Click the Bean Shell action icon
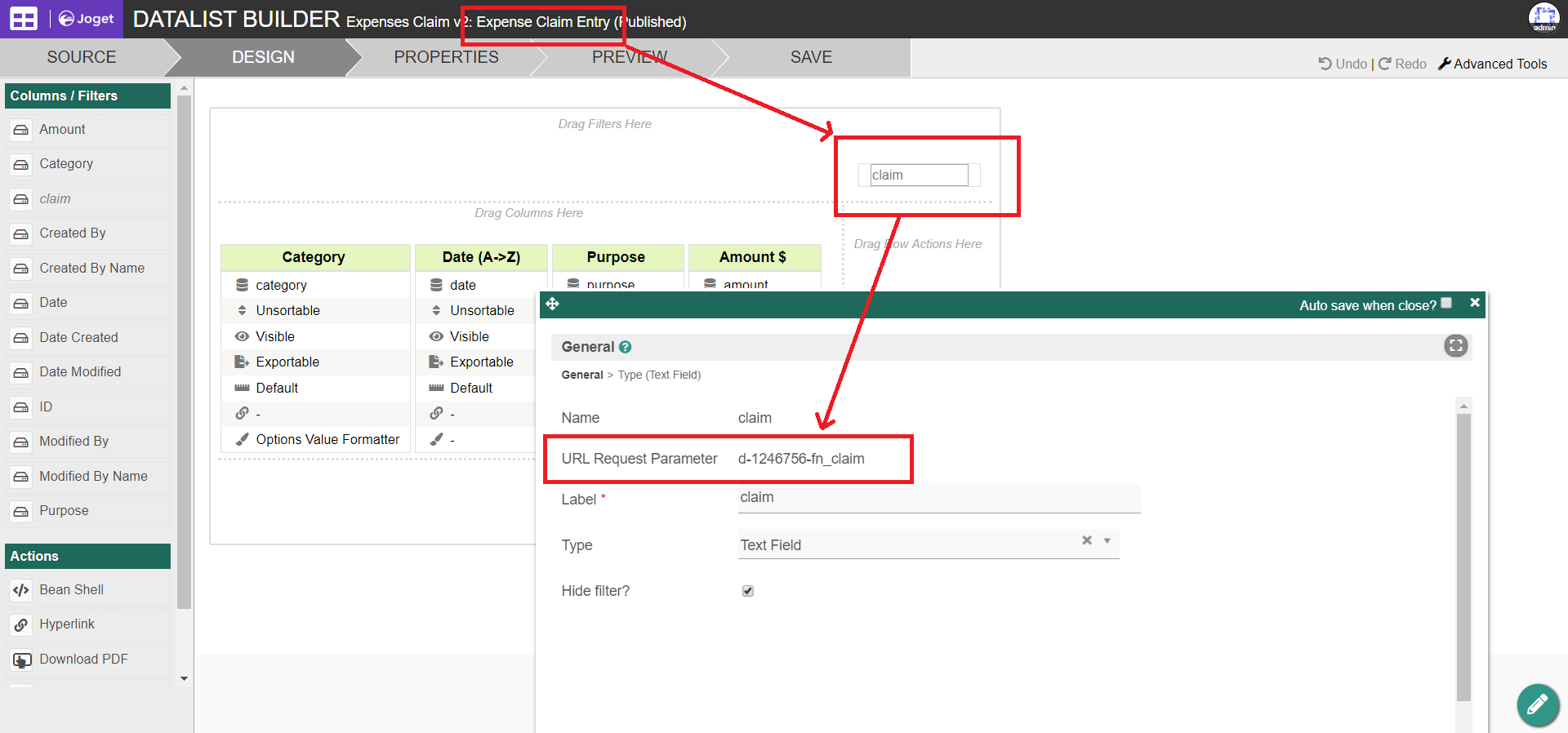Image resolution: width=1568 pixels, height=733 pixels. tap(21, 590)
